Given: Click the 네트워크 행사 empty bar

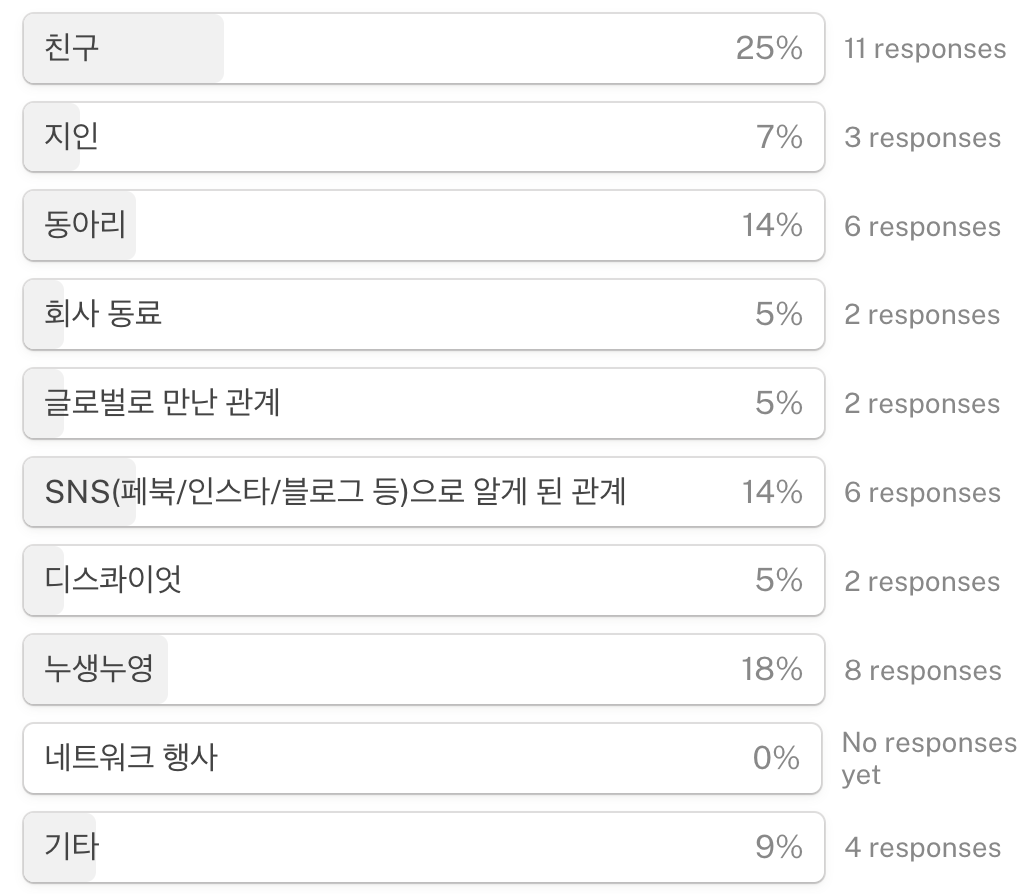Looking at the screenshot, I should [x=423, y=758].
